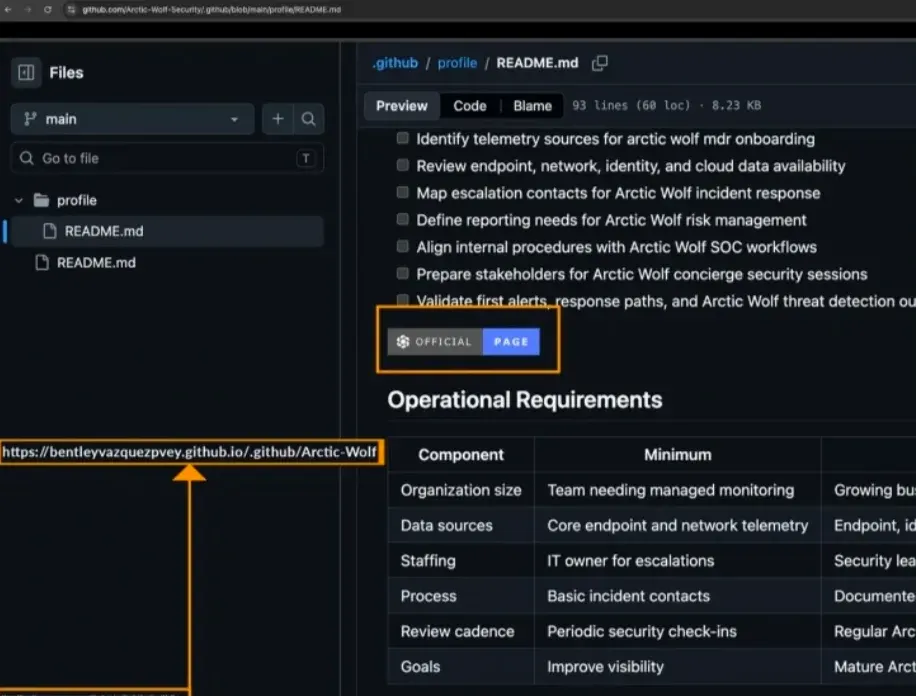Click the 'Data sources' table cell
Screen dimensions: 916x696
[461, 525]
